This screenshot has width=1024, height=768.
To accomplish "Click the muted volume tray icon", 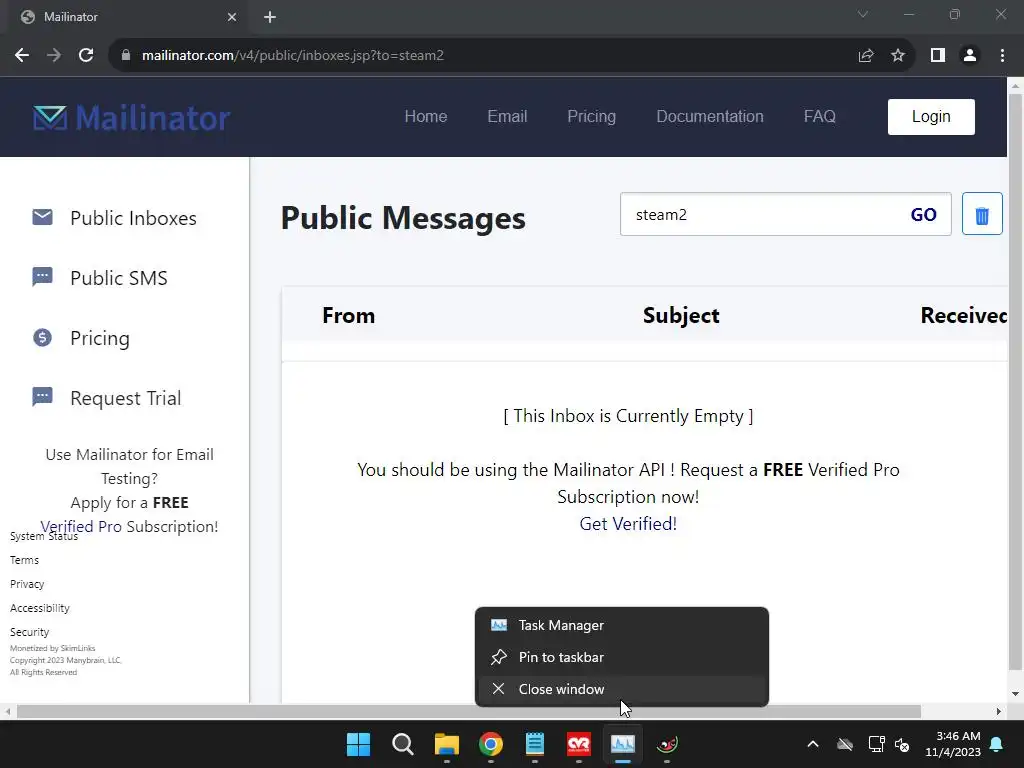I will 902,744.
